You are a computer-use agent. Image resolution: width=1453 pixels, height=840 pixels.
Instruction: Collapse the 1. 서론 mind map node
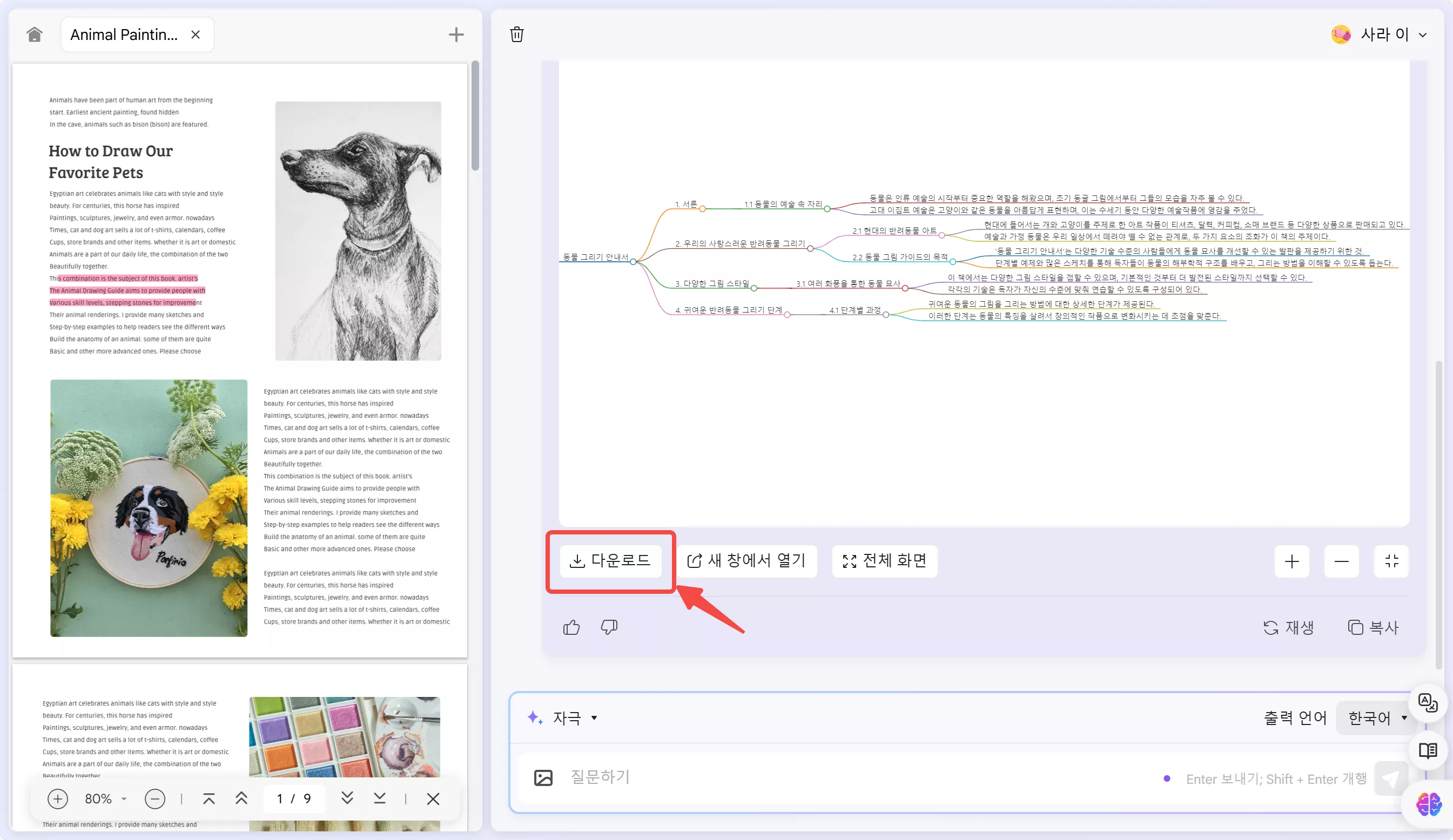[x=702, y=209]
